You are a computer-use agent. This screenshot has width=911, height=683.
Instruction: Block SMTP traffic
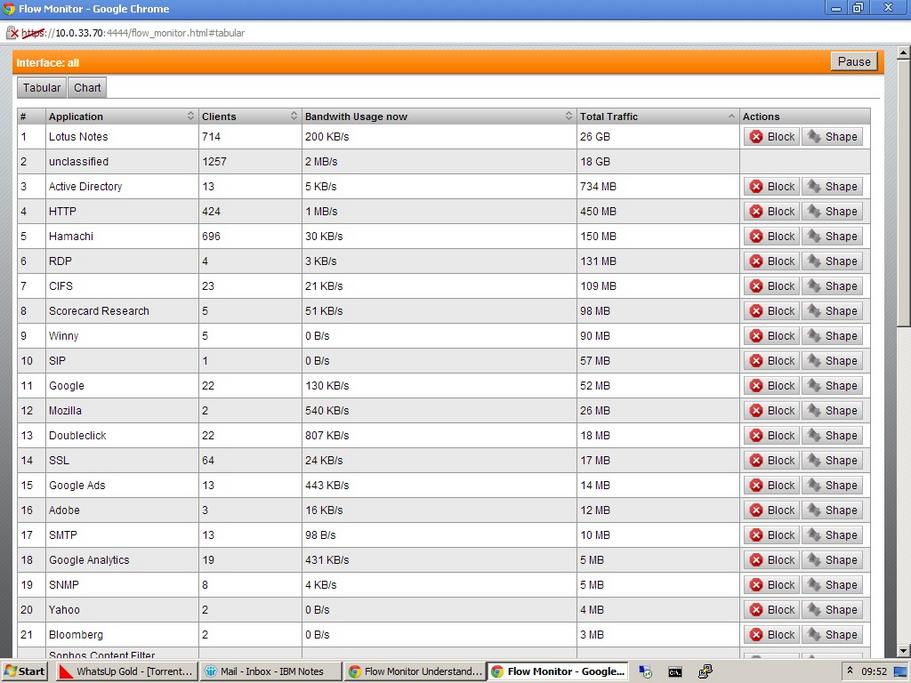click(x=772, y=535)
